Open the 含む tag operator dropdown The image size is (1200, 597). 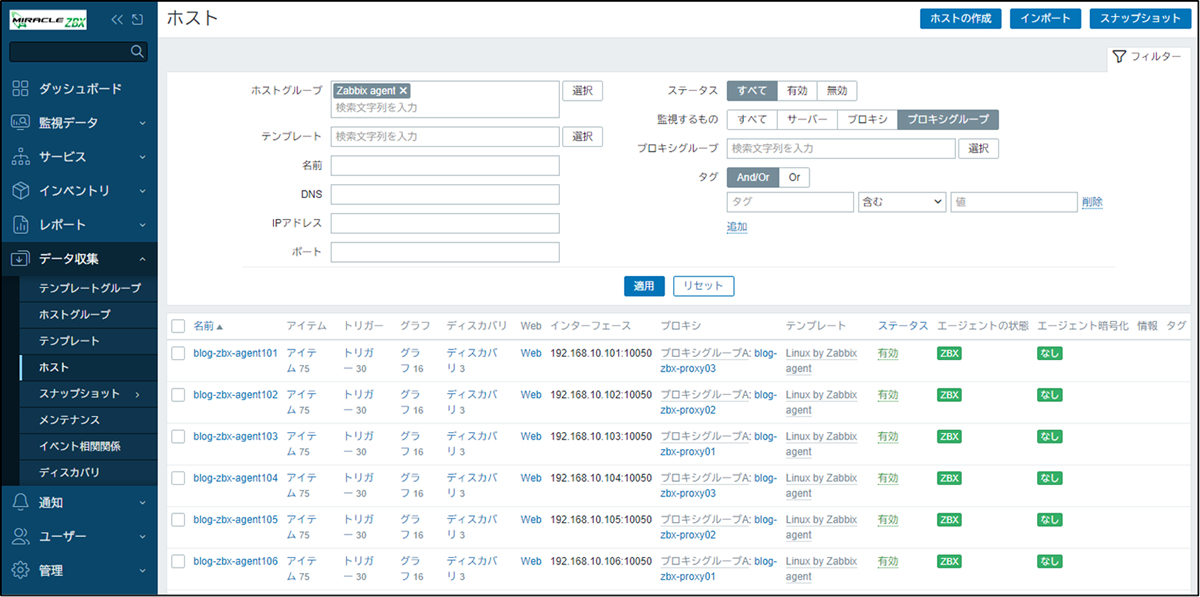pyautogui.click(x=901, y=202)
